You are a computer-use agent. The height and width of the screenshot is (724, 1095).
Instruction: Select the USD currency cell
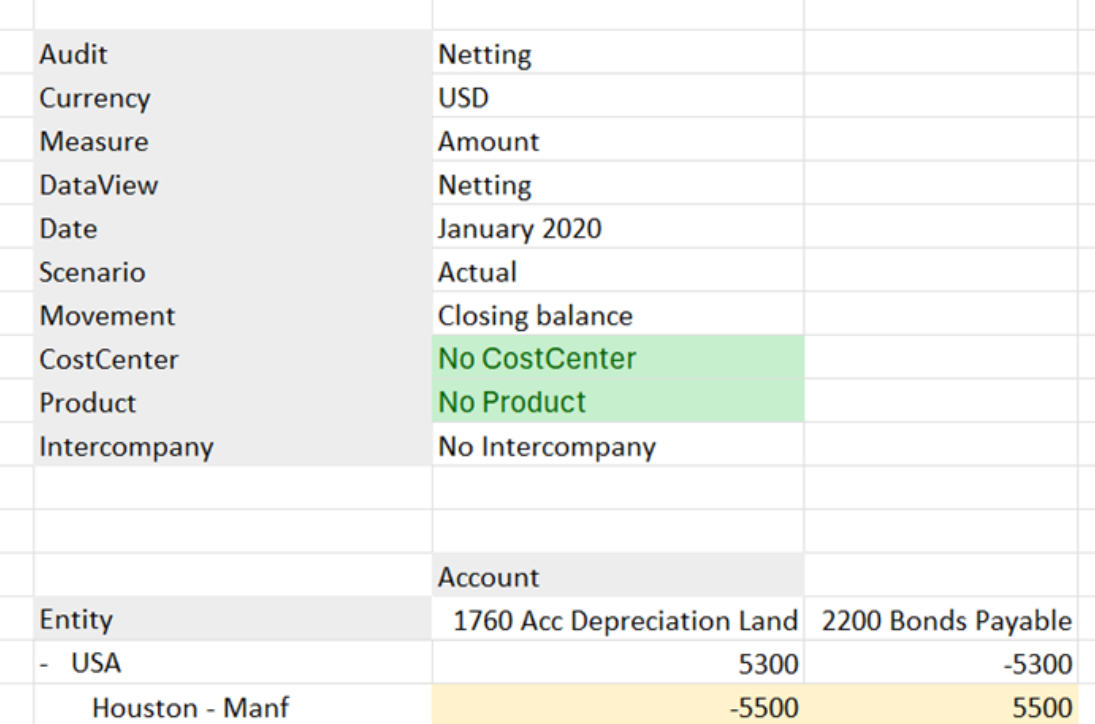click(x=618, y=96)
